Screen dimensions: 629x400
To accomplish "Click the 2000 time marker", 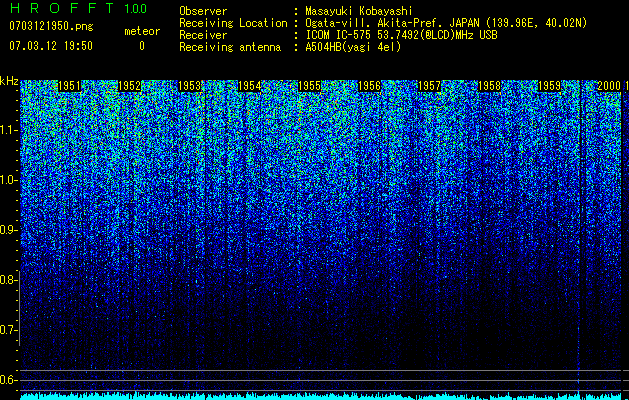I will coord(609,86).
